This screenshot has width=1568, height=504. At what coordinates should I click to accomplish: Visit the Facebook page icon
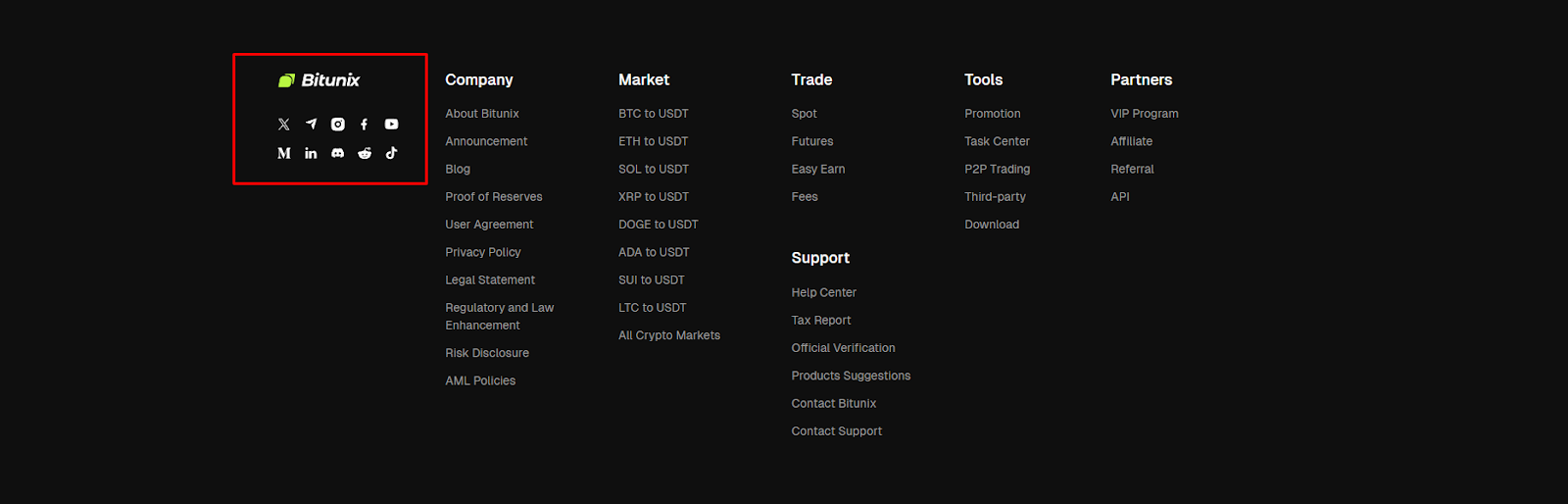[x=365, y=125]
